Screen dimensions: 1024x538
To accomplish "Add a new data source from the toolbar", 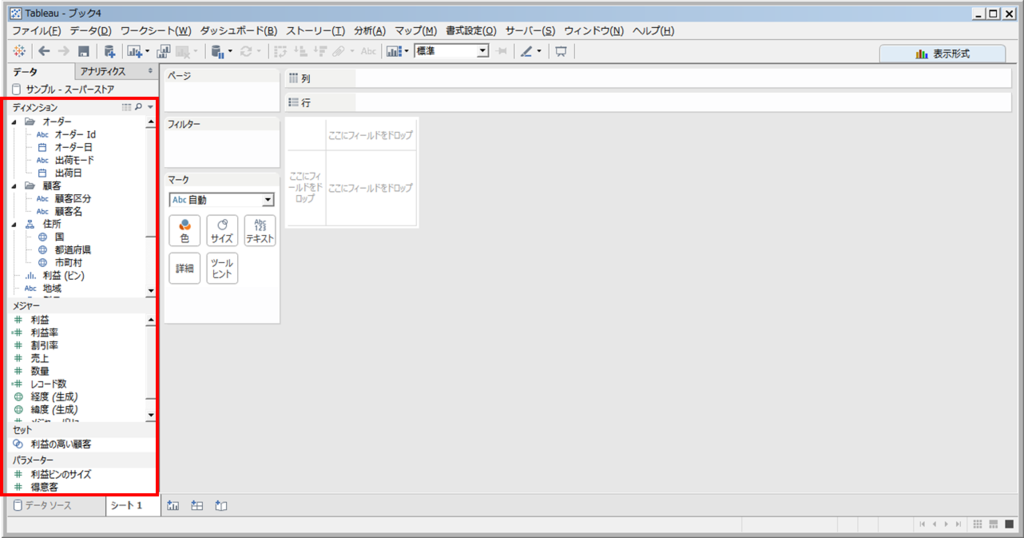I will pyautogui.click(x=110, y=51).
